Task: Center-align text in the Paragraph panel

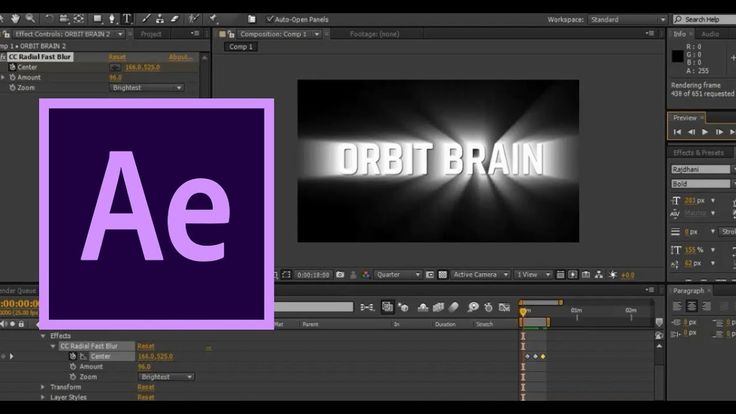Action: pos(691,307)
